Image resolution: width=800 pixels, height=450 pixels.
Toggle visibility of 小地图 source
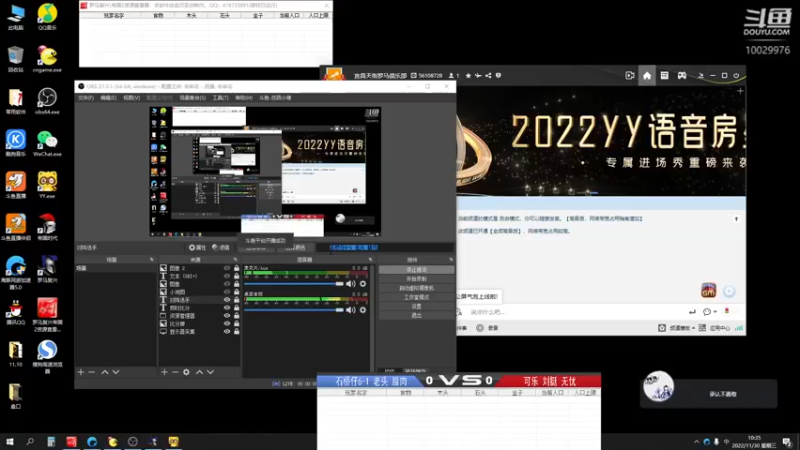[227, 292]
